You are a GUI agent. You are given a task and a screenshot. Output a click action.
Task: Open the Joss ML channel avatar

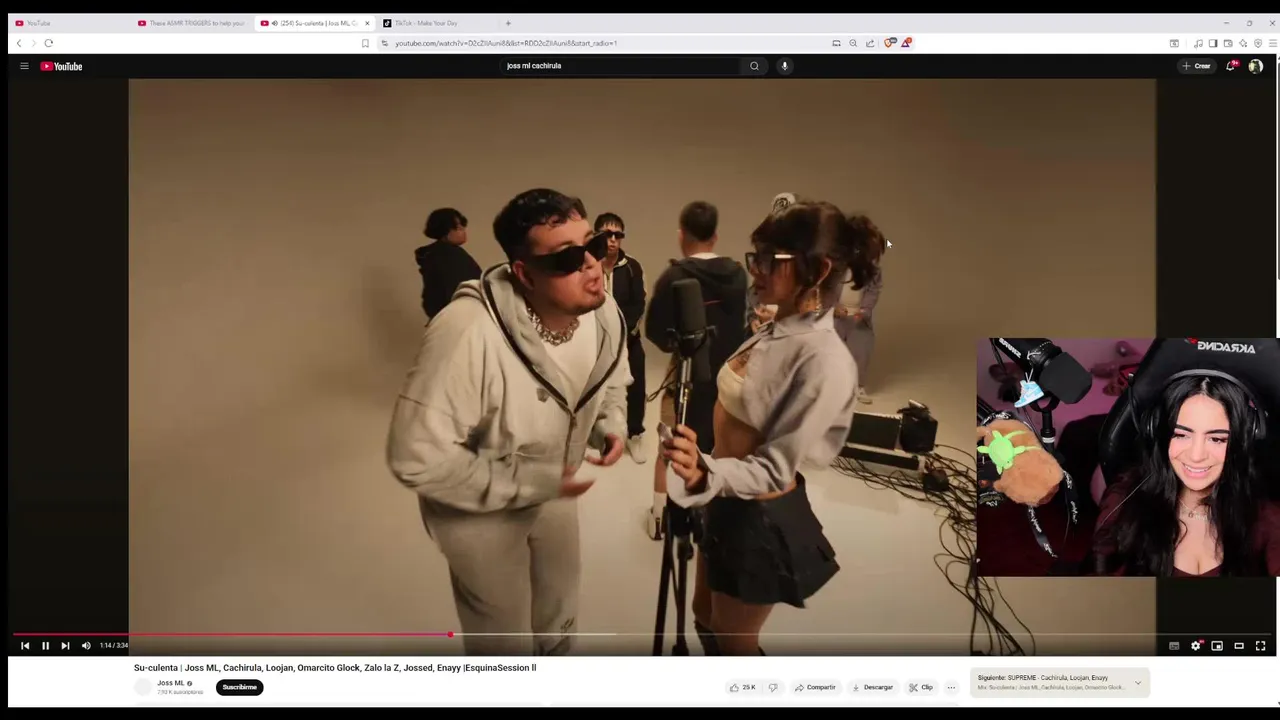click(x=143, y=687)
